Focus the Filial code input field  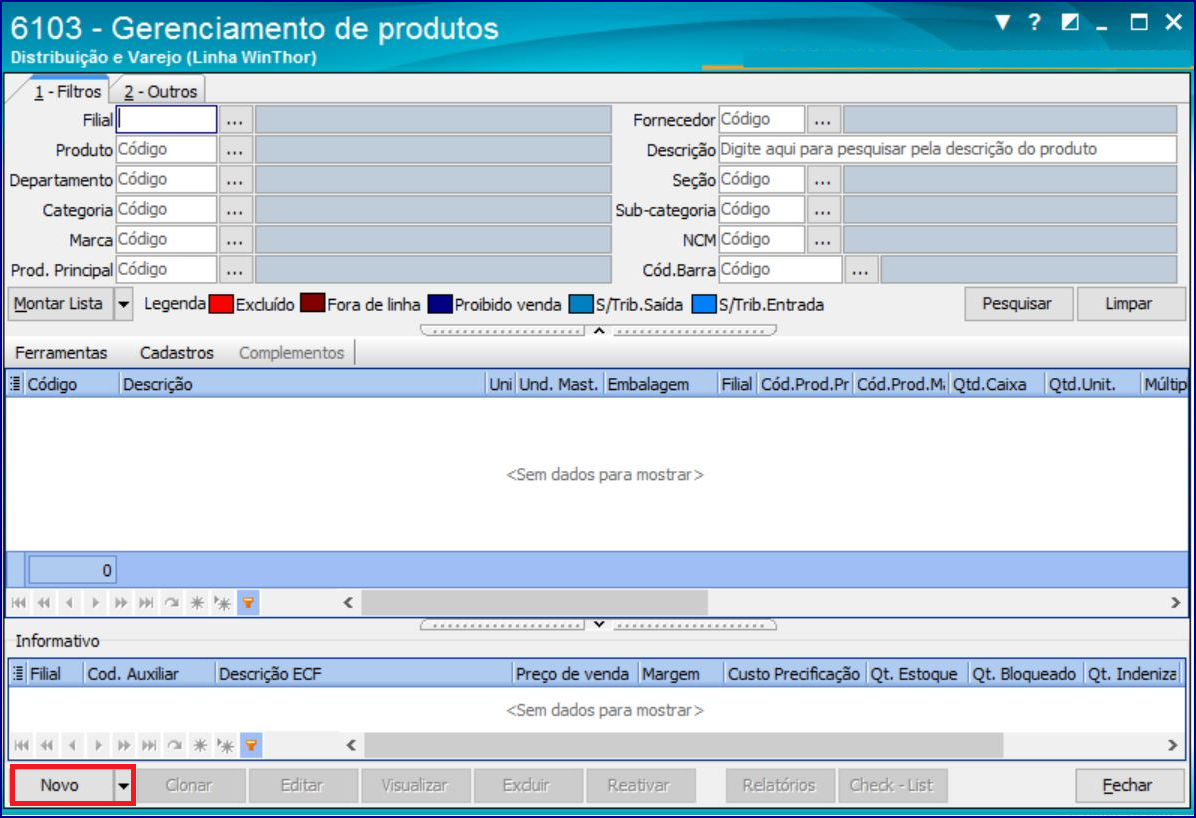(166, 120)
